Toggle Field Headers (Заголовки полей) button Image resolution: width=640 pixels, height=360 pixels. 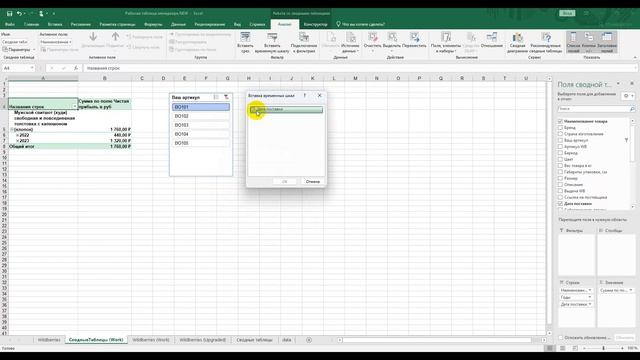[607, 42]
